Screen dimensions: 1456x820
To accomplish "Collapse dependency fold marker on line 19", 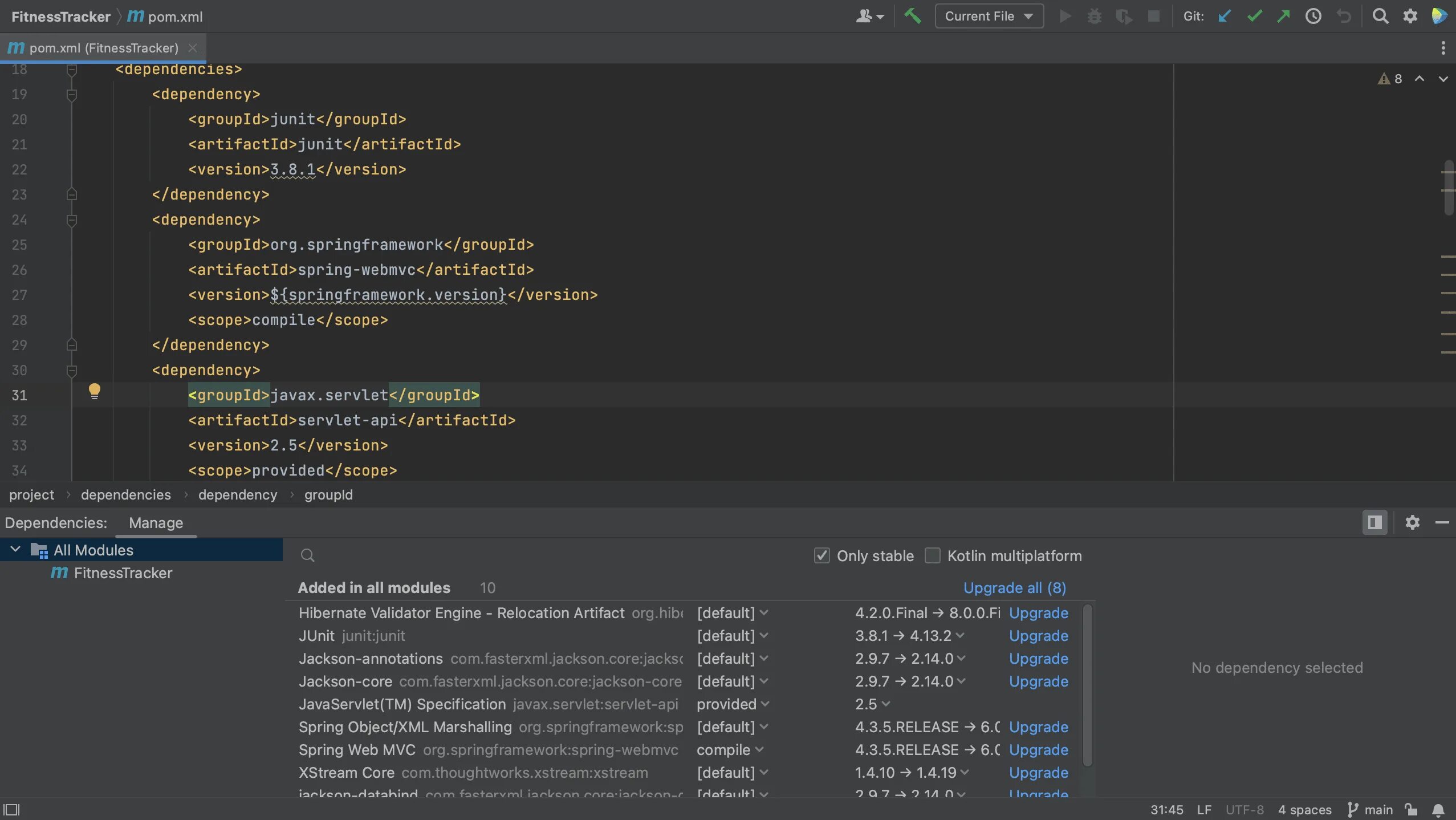I will [72, 94].
